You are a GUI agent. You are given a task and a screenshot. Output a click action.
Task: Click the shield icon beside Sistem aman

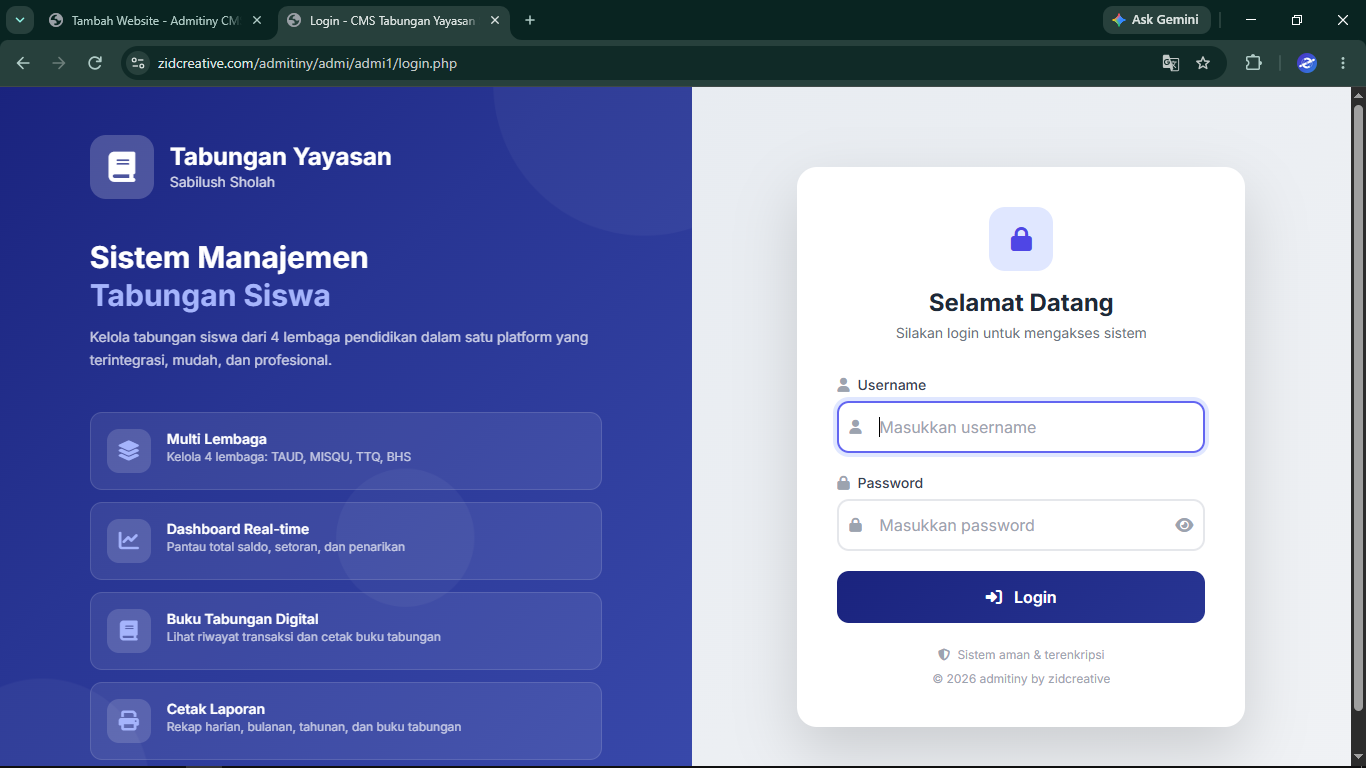[944, 655]
